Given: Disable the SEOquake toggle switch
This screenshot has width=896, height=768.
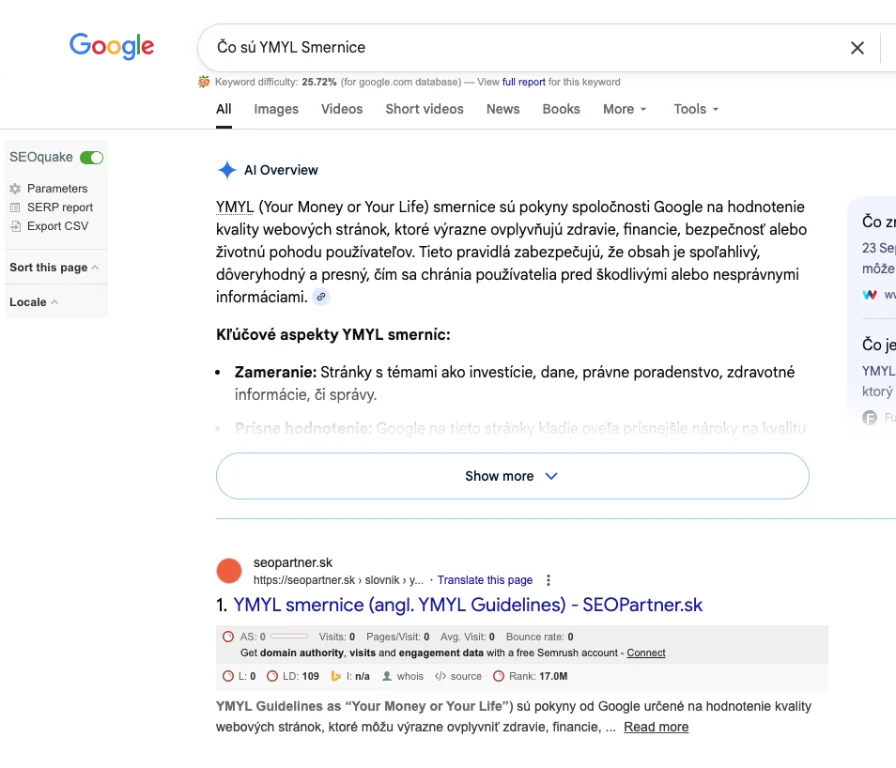Looking at the screenshot, I should (92, 157).
